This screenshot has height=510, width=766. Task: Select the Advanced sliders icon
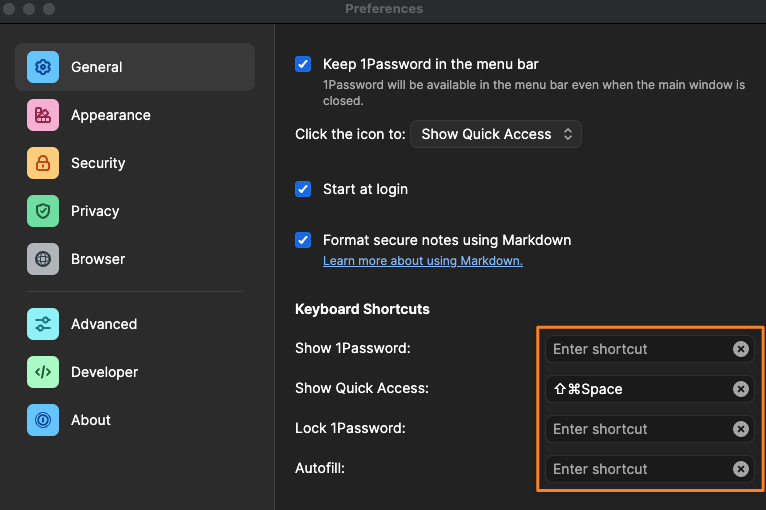coord(43,324)
